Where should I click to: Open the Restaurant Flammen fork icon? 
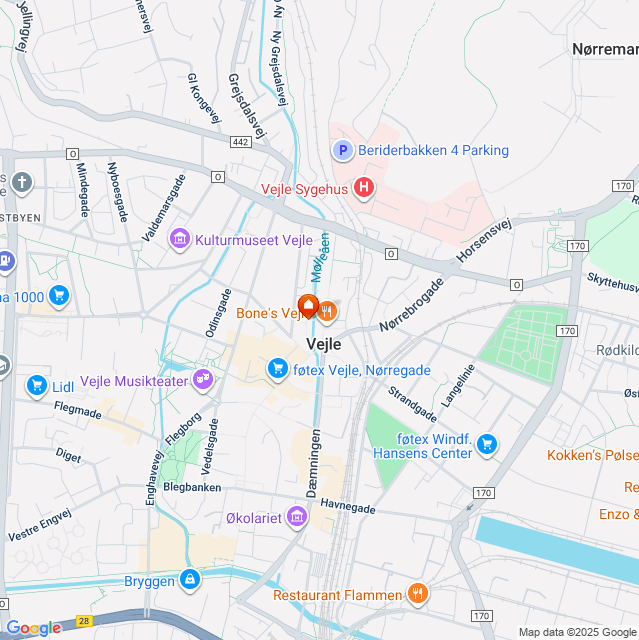418,593
